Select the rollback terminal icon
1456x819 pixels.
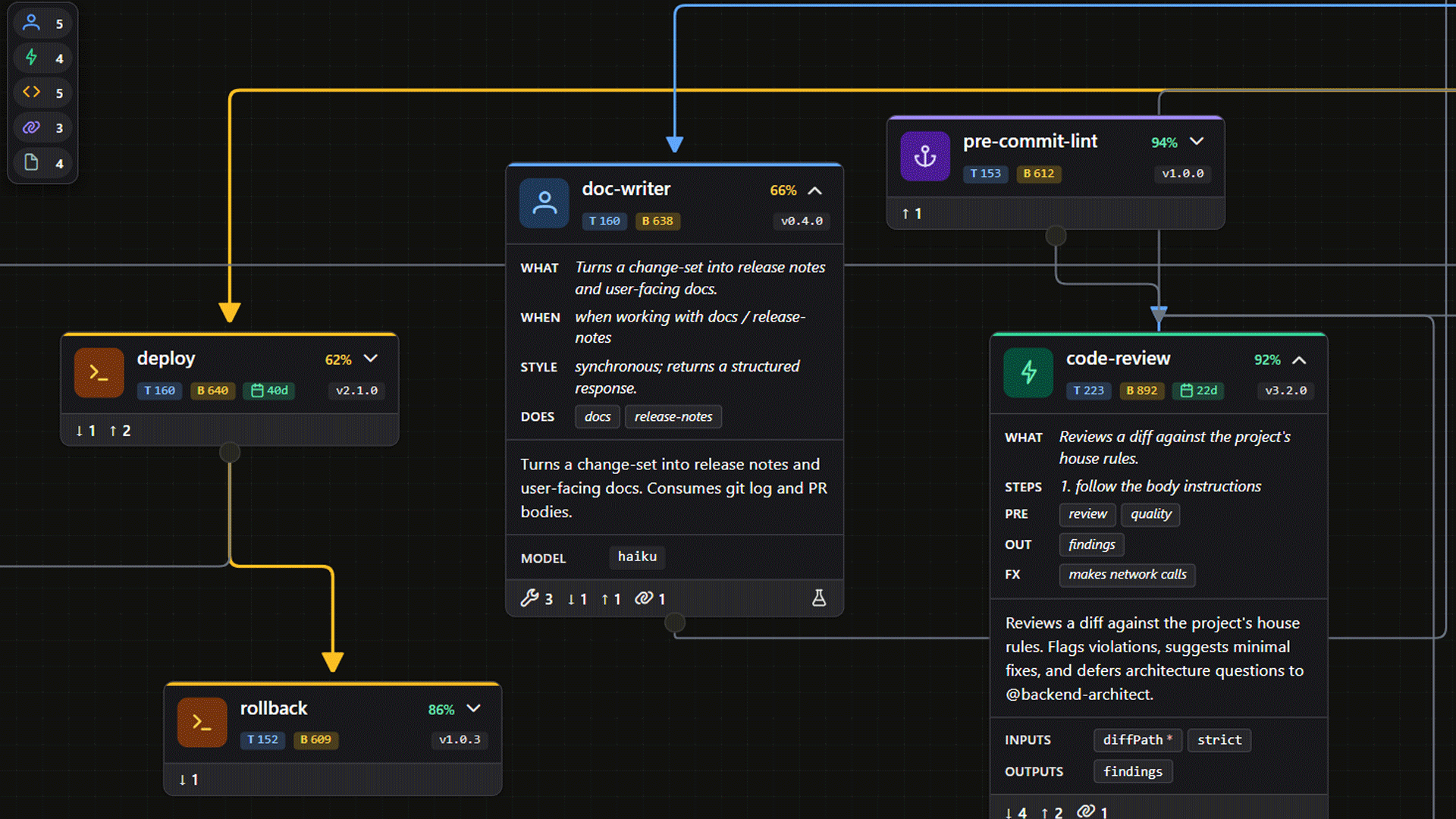(x=202, y=722)
